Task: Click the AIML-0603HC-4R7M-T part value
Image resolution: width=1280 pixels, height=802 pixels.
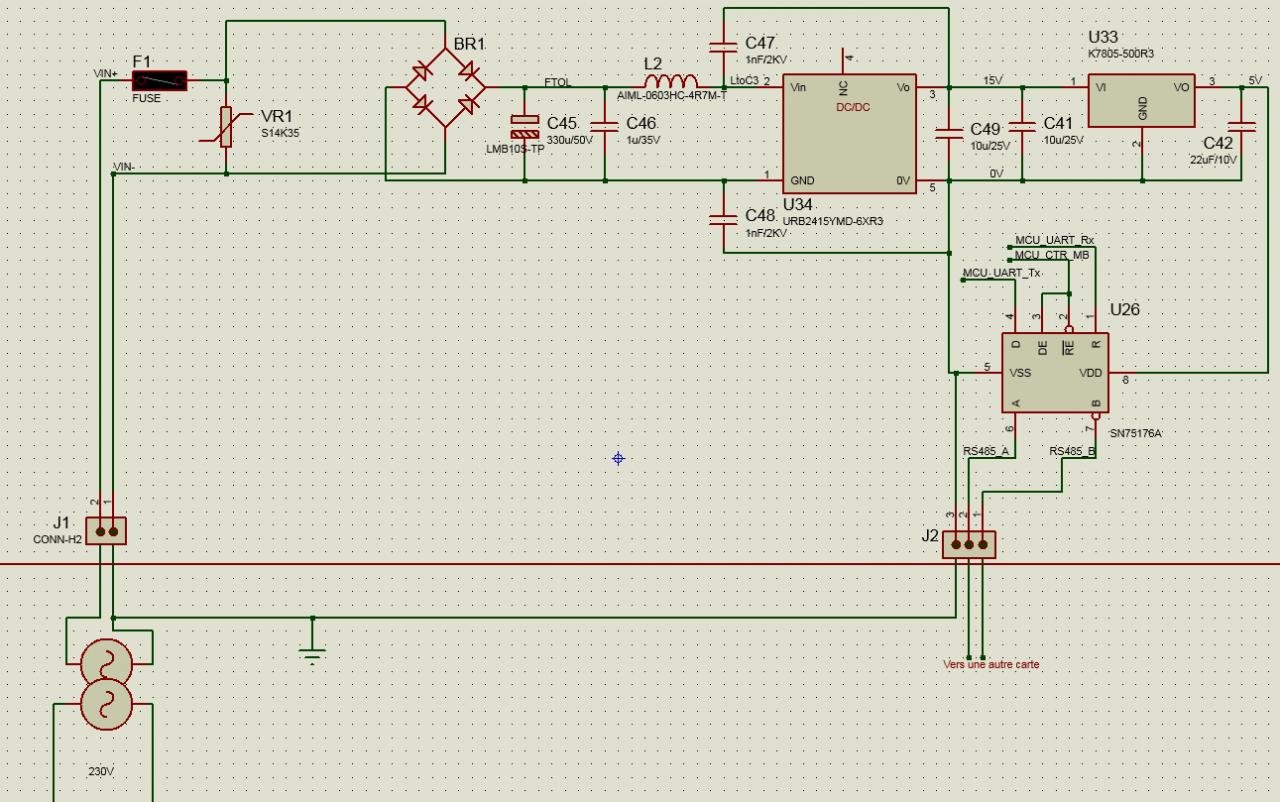Action: (x=672, y=95)
